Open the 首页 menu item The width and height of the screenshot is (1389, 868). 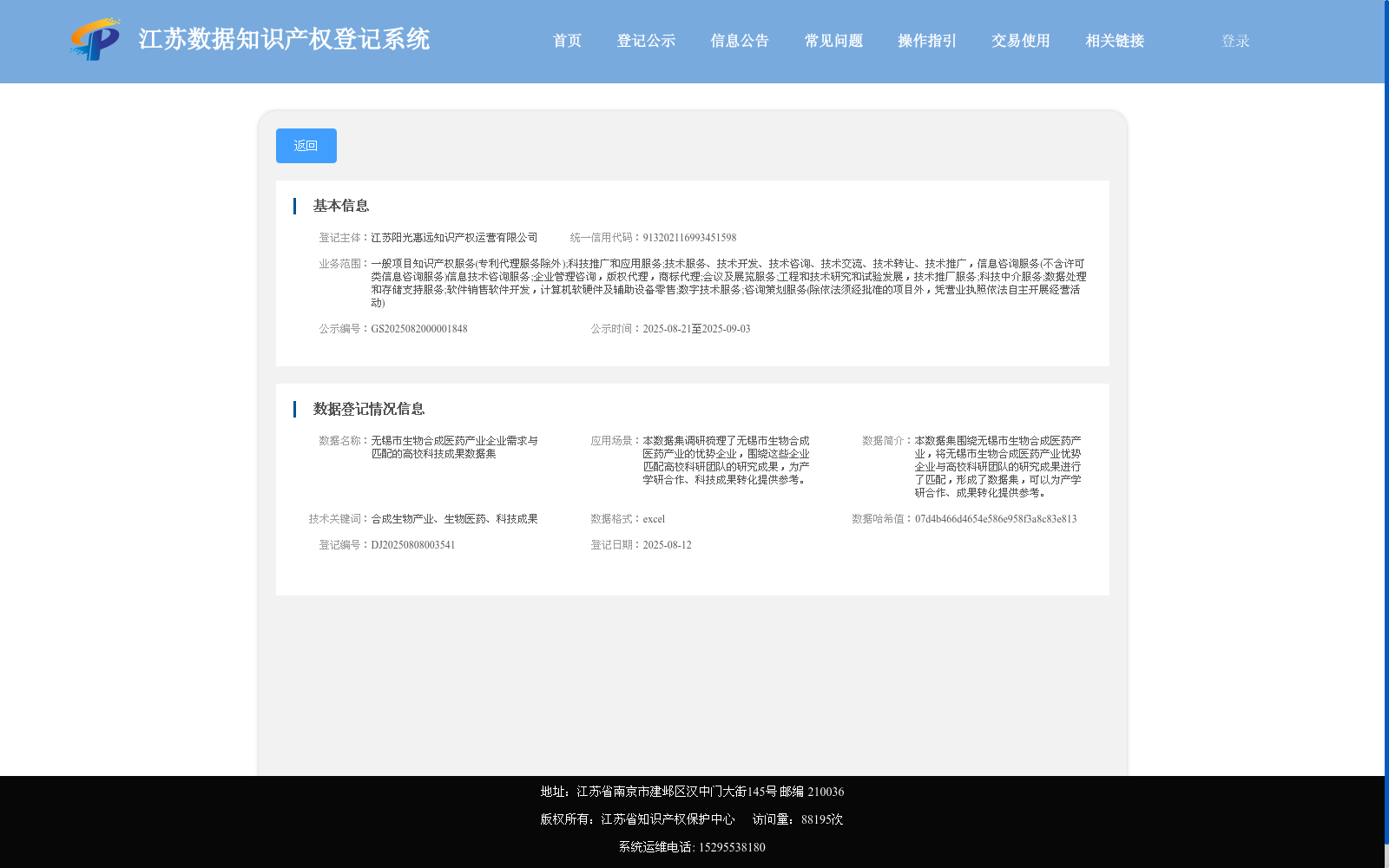click(567, 41)
